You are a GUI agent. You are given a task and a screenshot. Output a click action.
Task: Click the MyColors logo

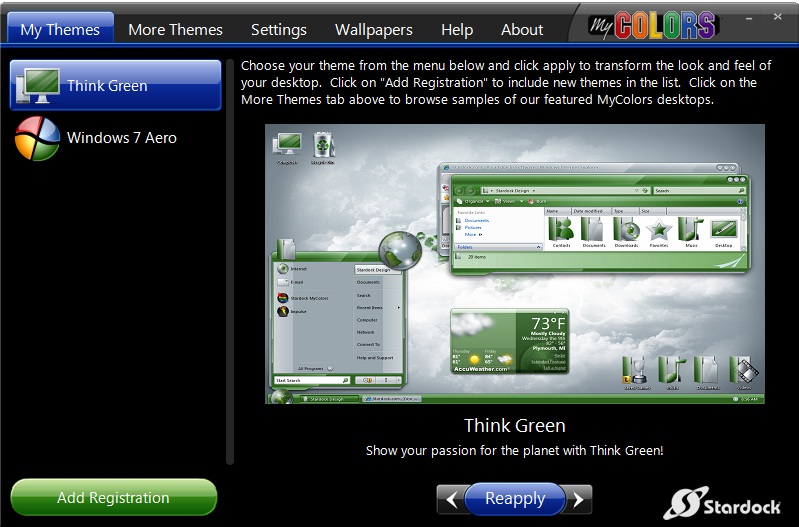[x=653, y=25]
